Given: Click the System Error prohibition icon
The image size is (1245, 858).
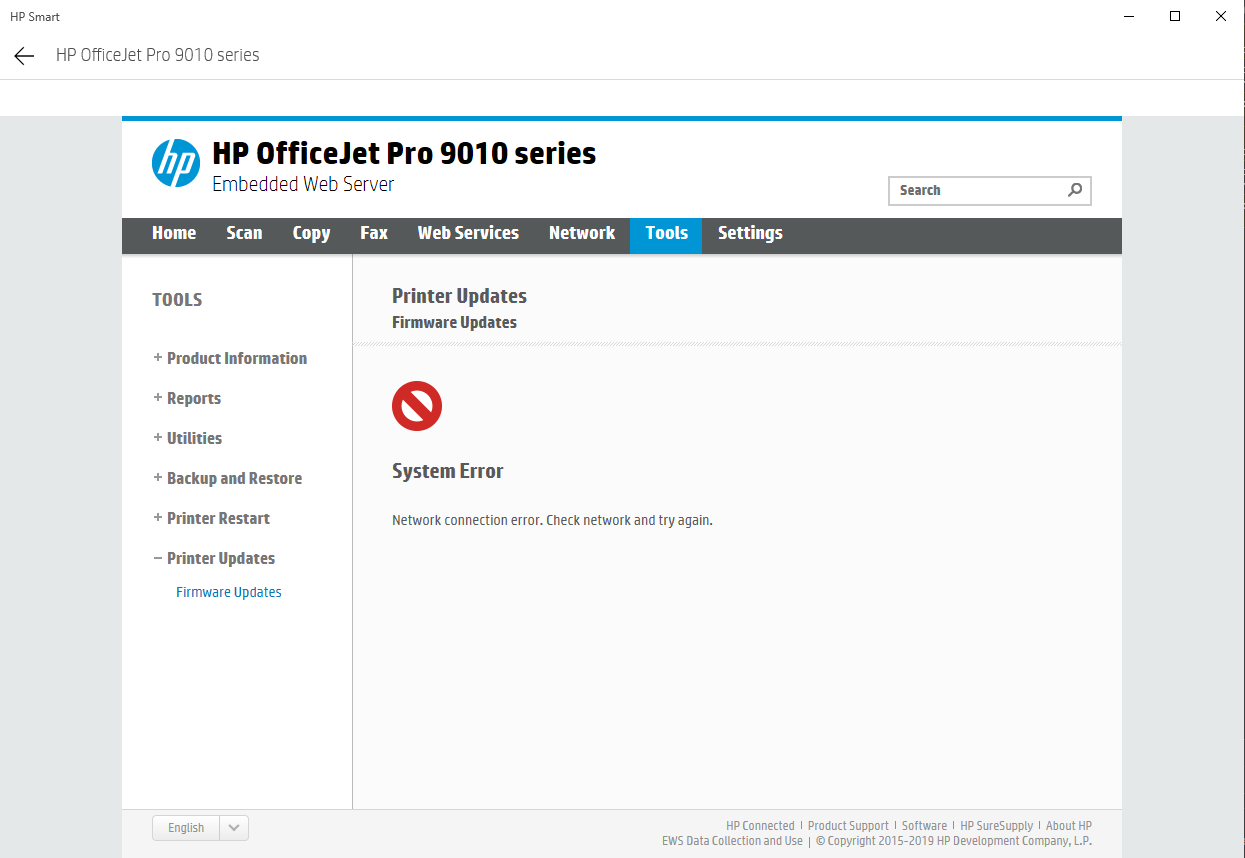Looking at the screenshot, I should pyautogui.click(x=416, y=406).
